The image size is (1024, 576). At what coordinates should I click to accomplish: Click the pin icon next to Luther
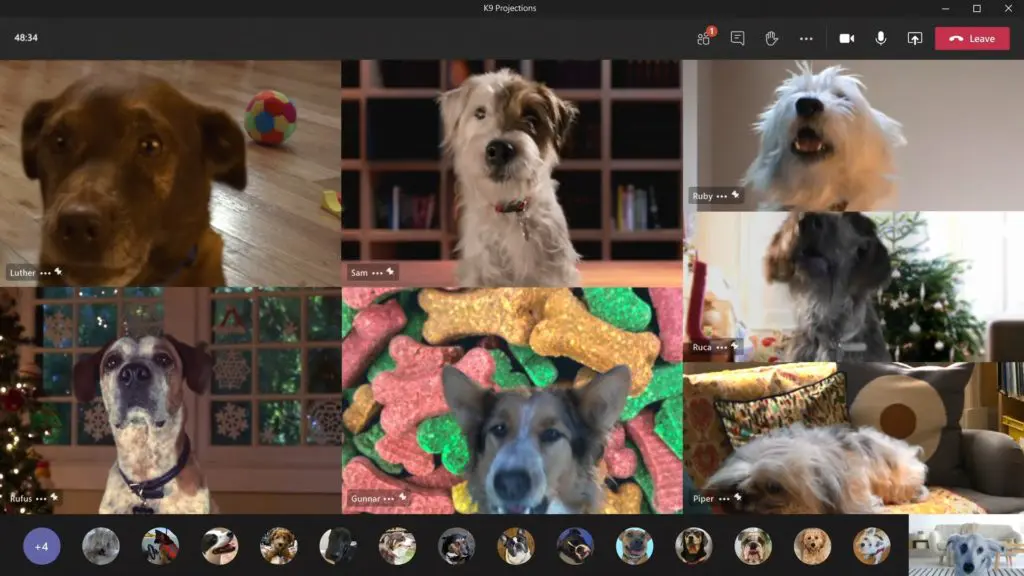coord(58,272)
